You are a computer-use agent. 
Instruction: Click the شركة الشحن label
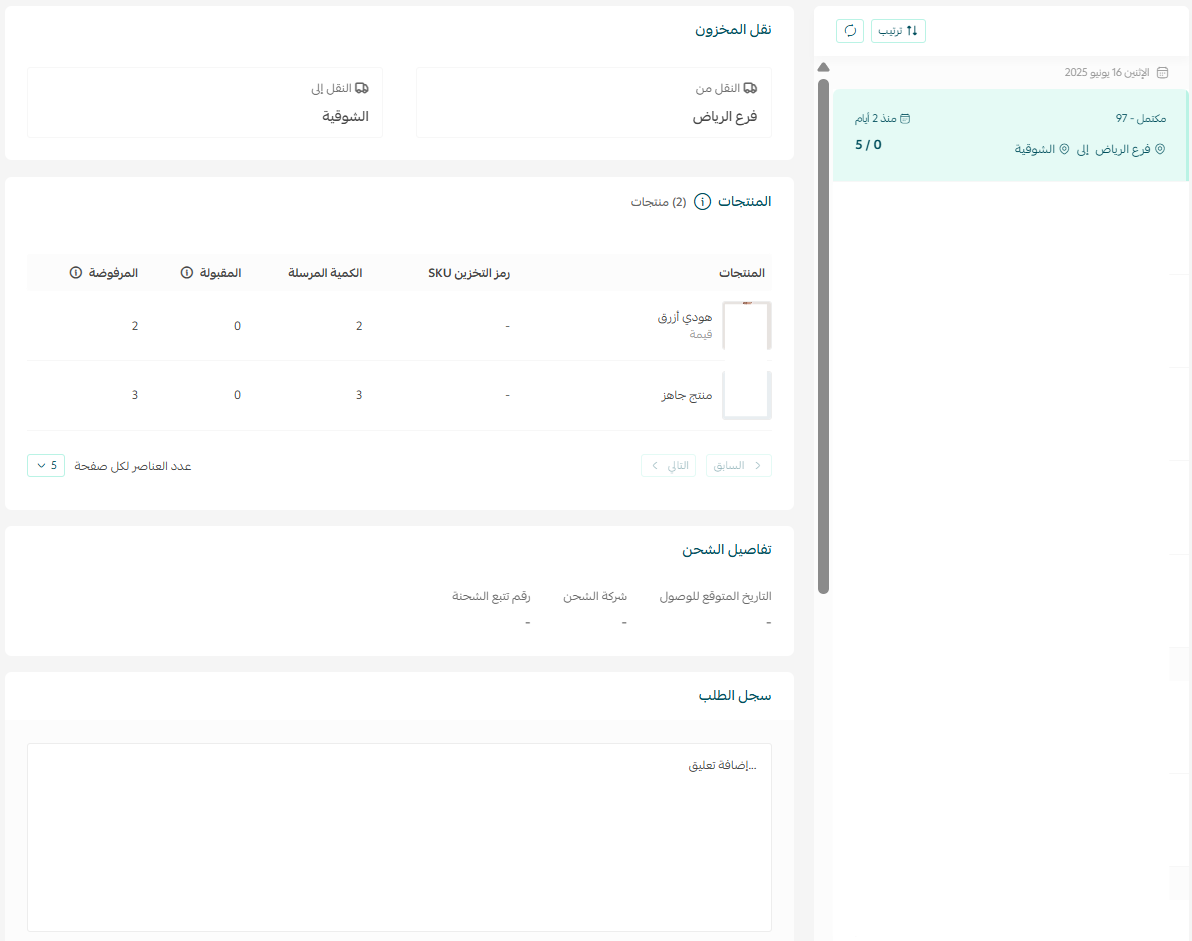click(594, 597)
